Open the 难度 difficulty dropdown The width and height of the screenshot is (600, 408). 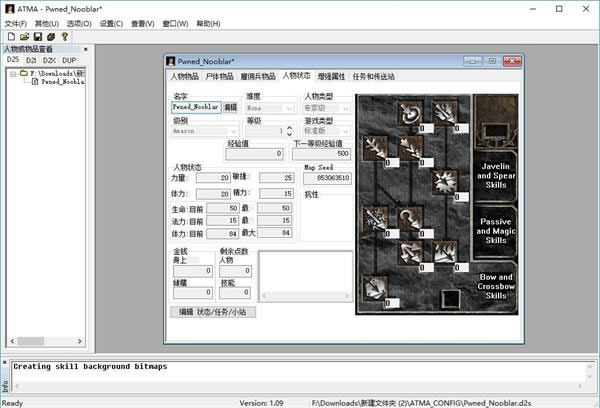click(270, 108)
